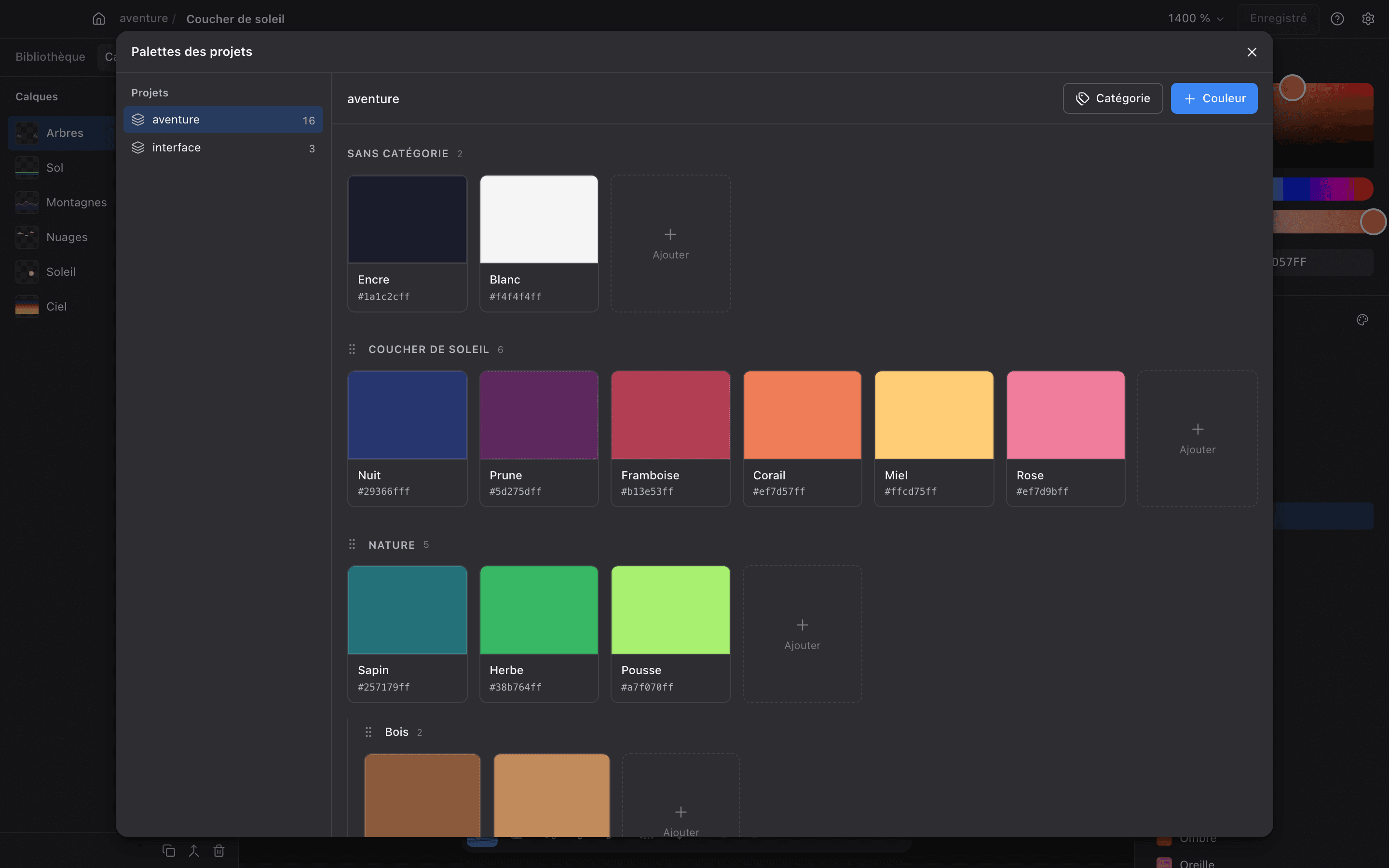Select the interface project
Screen dimensions: 1389x868
pos(223,148)
